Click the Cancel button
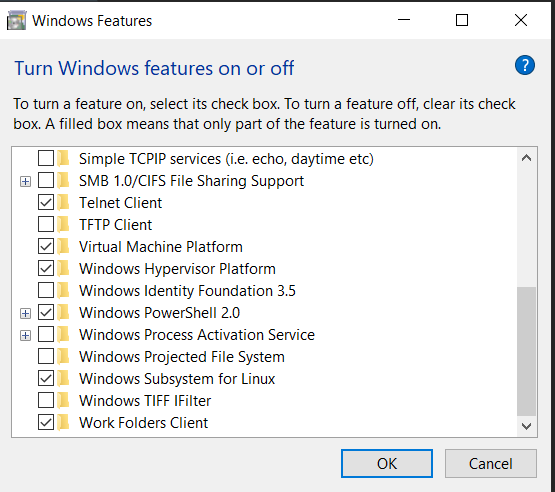Image resolution: width=555 pixels, height=492 pixels. 491,464
